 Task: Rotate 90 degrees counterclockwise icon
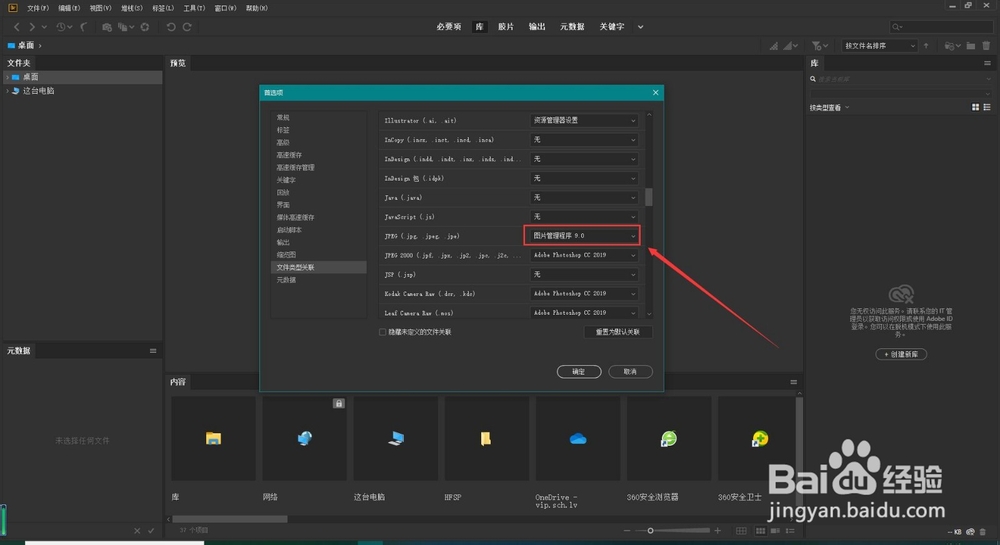pyautogui.click(x=171, y=27)
